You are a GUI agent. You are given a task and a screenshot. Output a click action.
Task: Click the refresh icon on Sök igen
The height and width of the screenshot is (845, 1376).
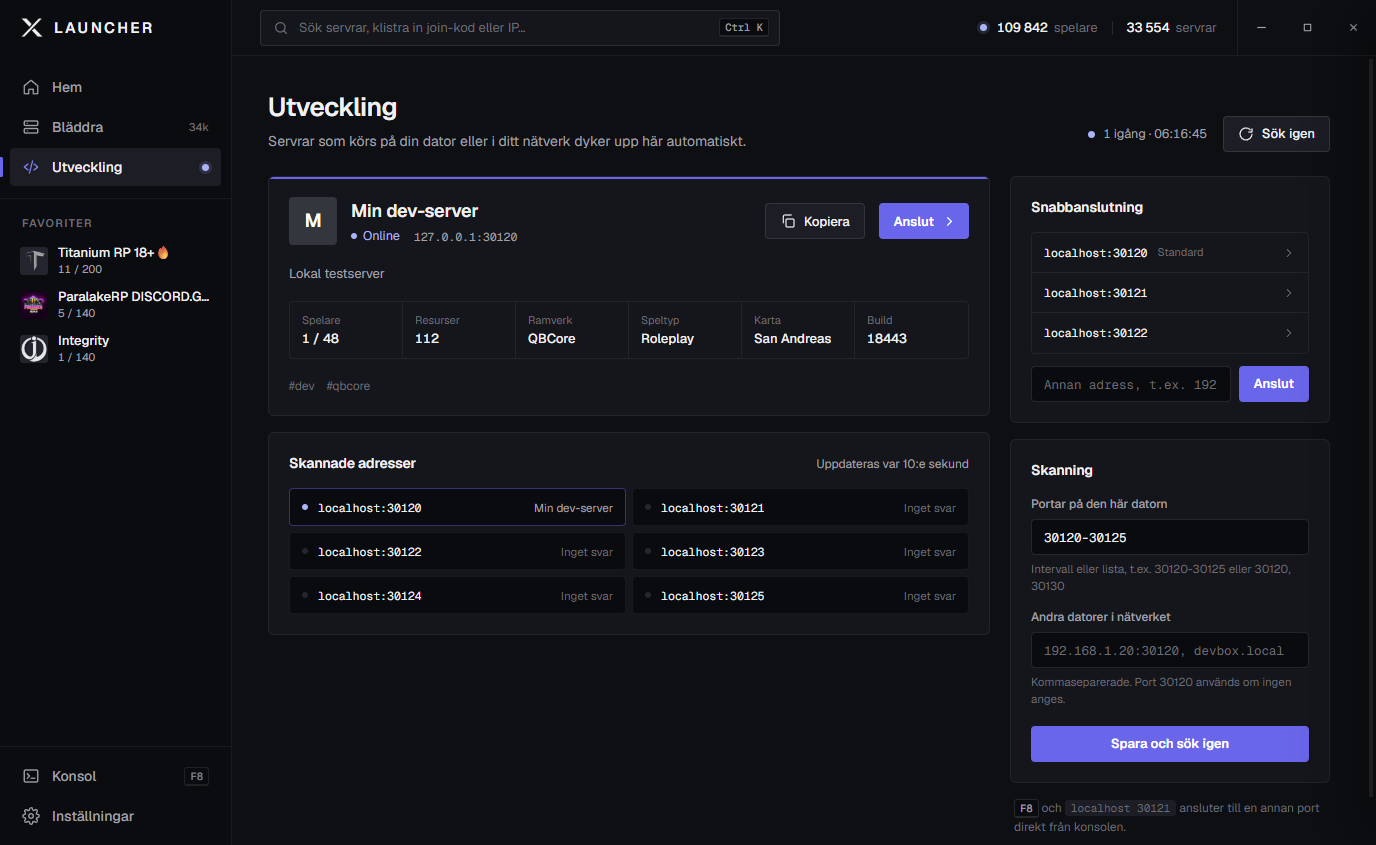coord(1246,134)
